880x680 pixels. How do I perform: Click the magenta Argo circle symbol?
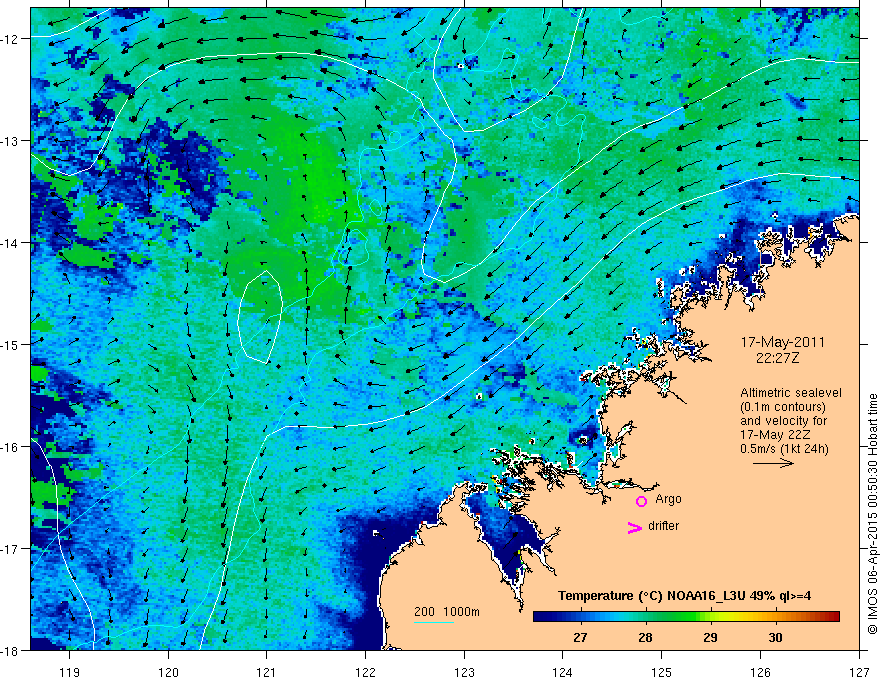[641, 501]
